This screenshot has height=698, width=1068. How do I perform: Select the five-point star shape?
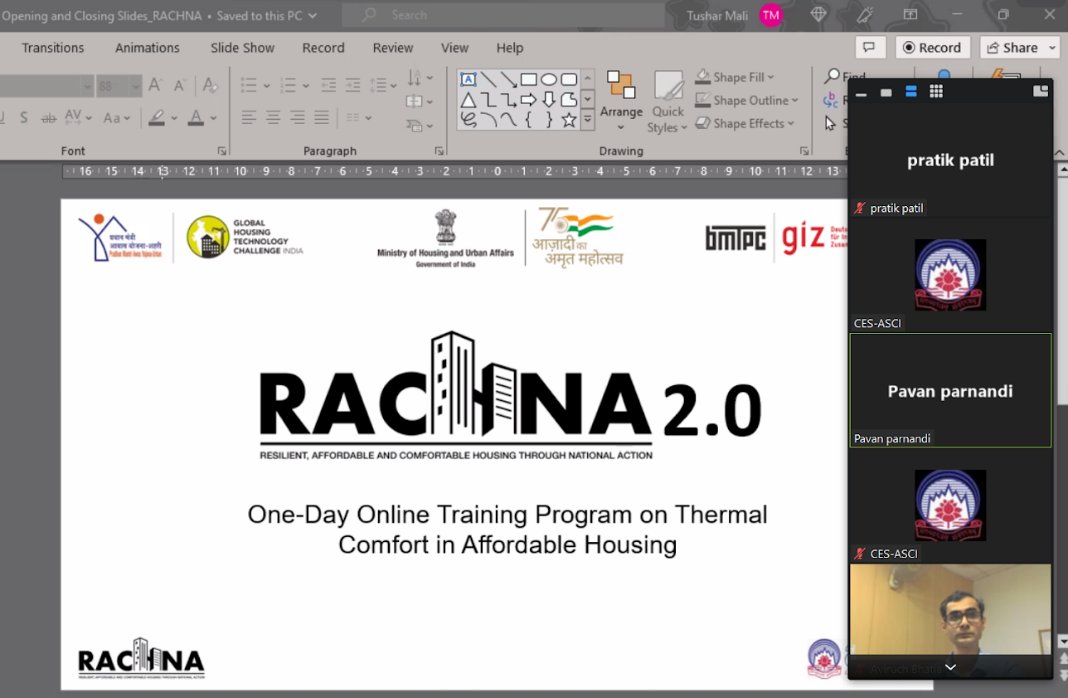click(569, 121)
